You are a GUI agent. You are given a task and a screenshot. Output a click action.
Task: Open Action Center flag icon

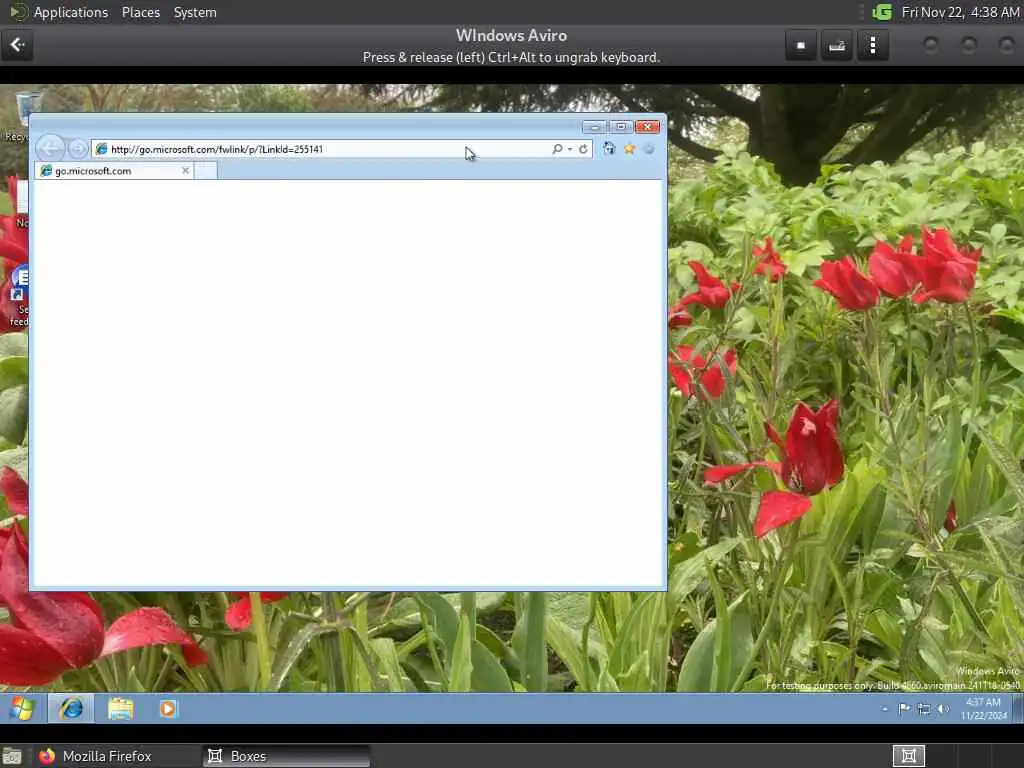click(904, 709)
